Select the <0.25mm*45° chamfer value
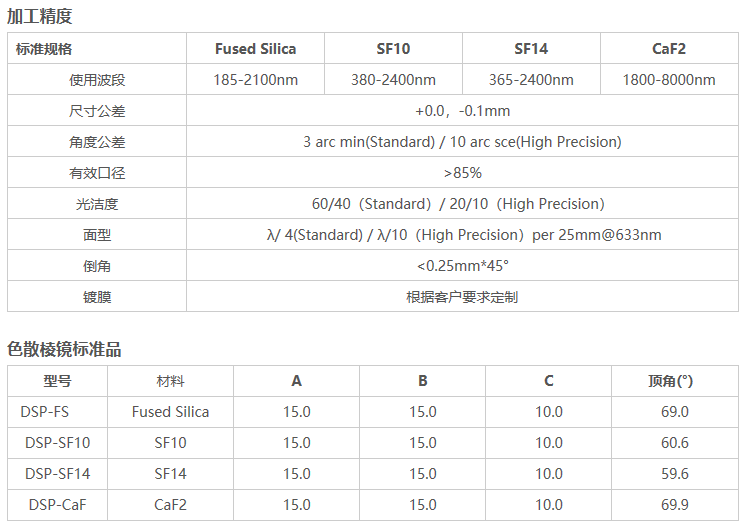 462,266
